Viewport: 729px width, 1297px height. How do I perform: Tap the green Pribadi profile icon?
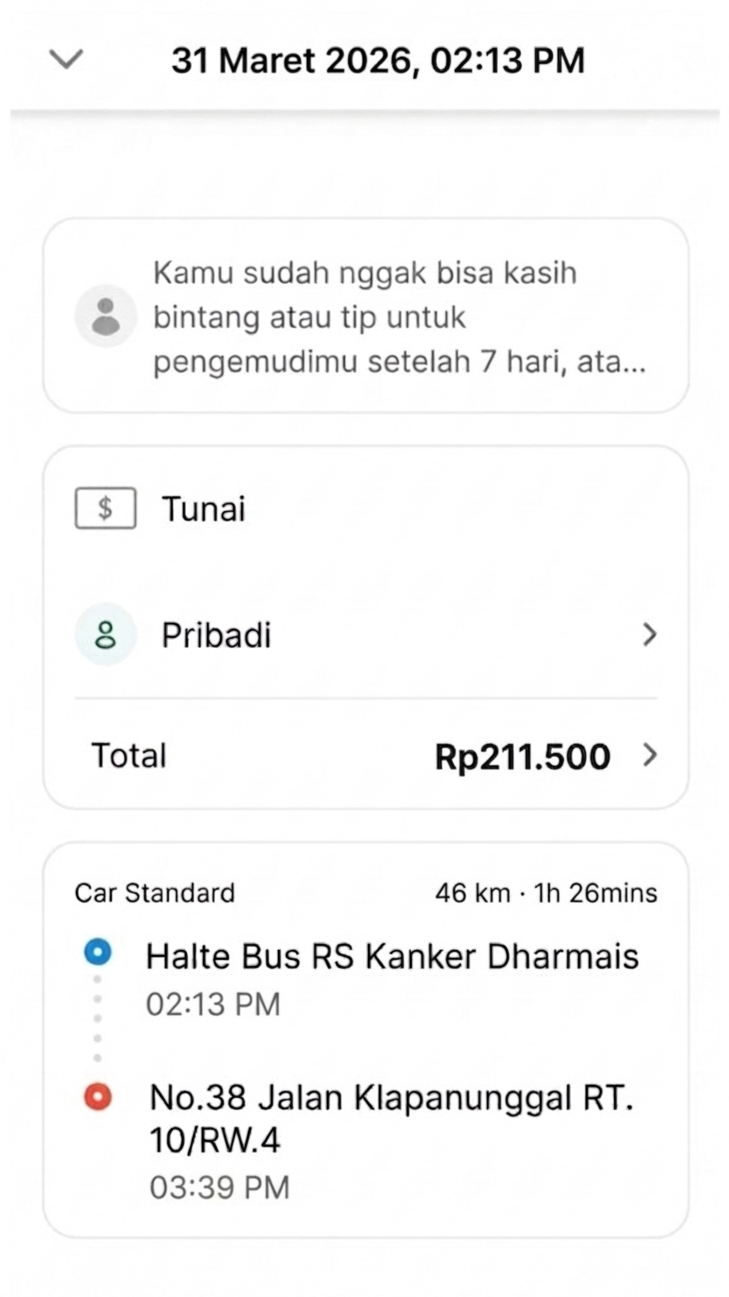(x=105, y=635)
